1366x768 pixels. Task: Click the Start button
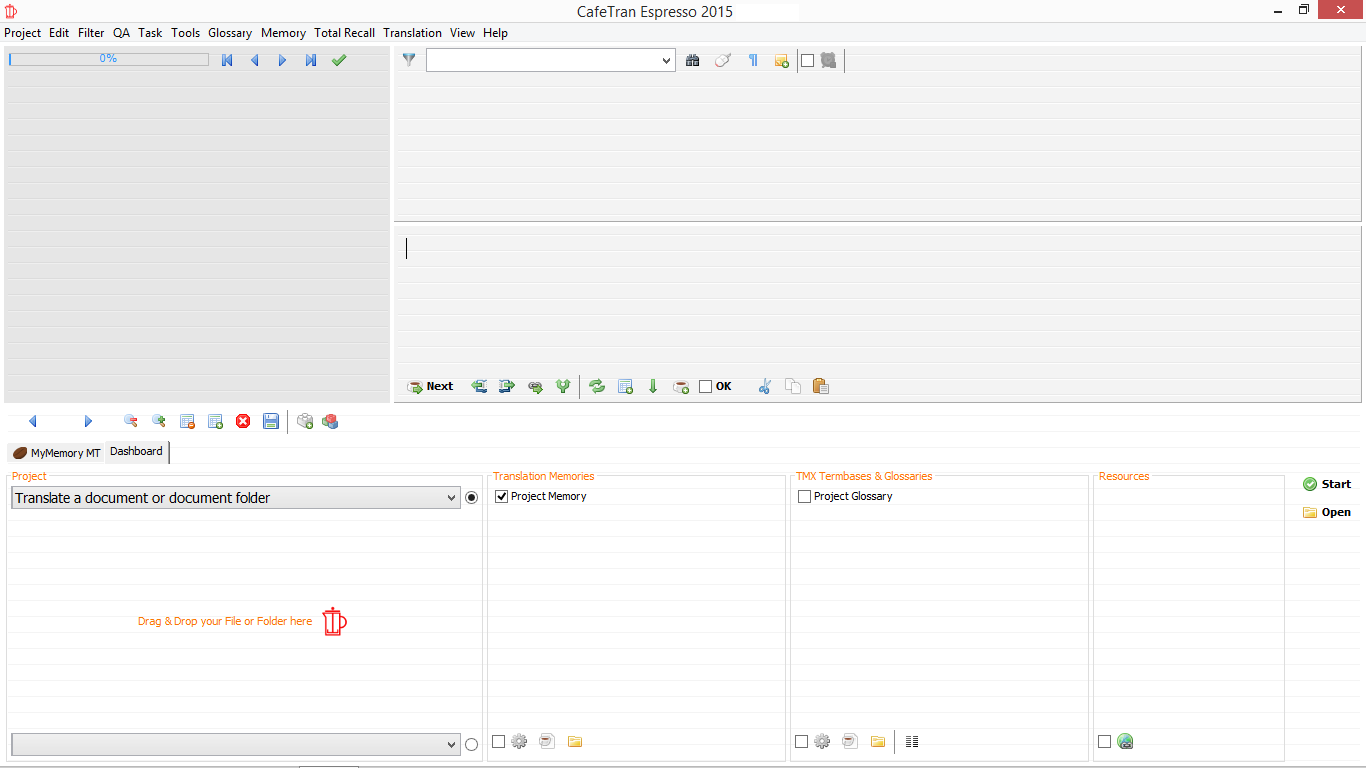pos(1326,485)
